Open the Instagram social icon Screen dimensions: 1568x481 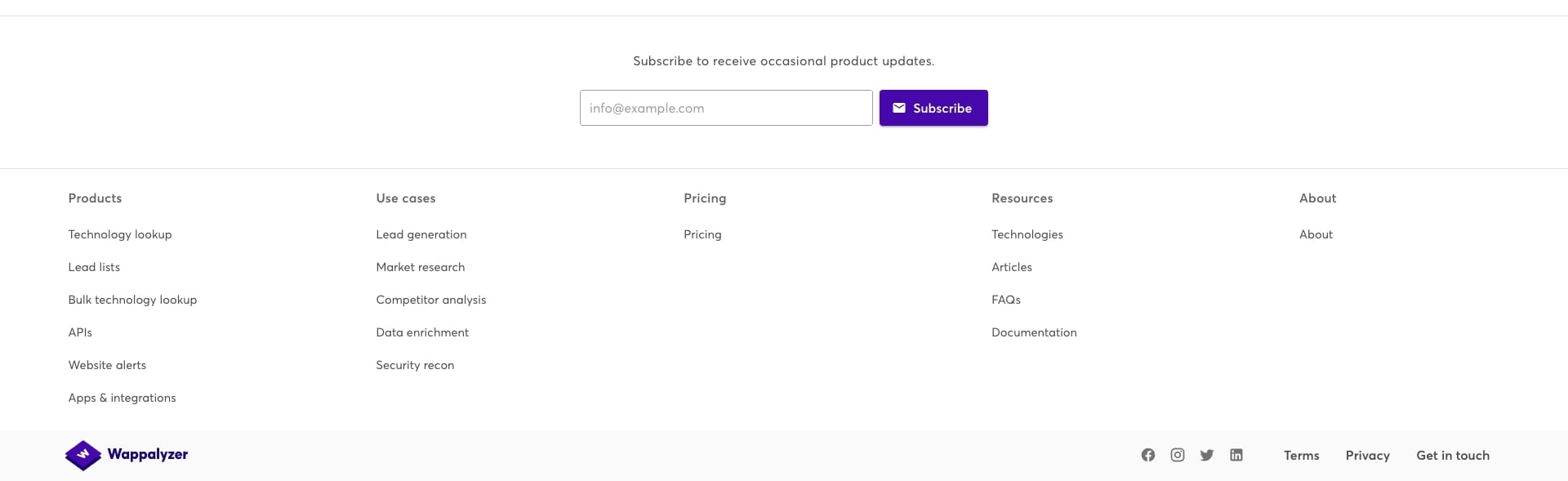[1177, 455]
